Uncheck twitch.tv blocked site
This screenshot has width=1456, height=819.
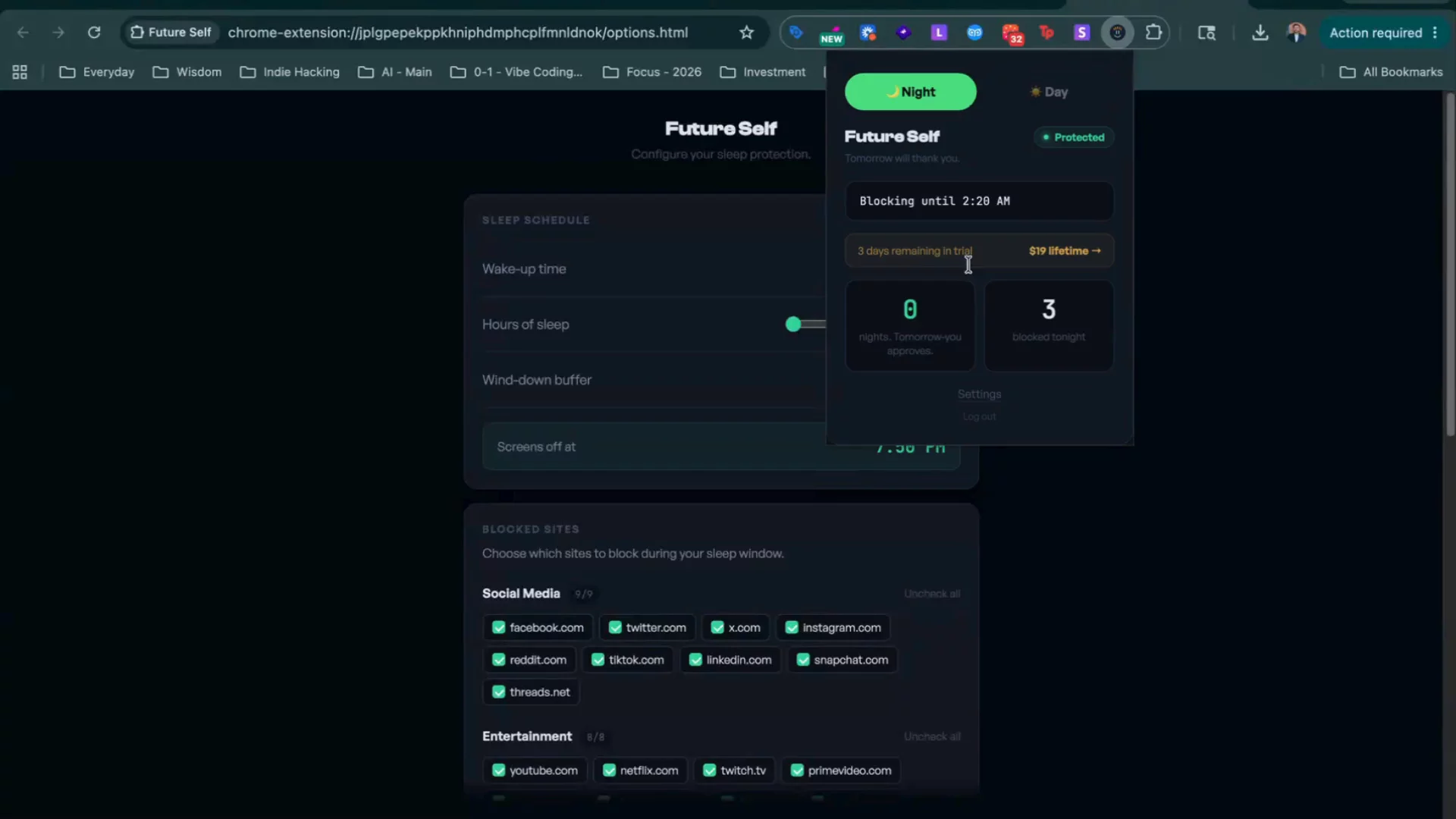(710, 770)
